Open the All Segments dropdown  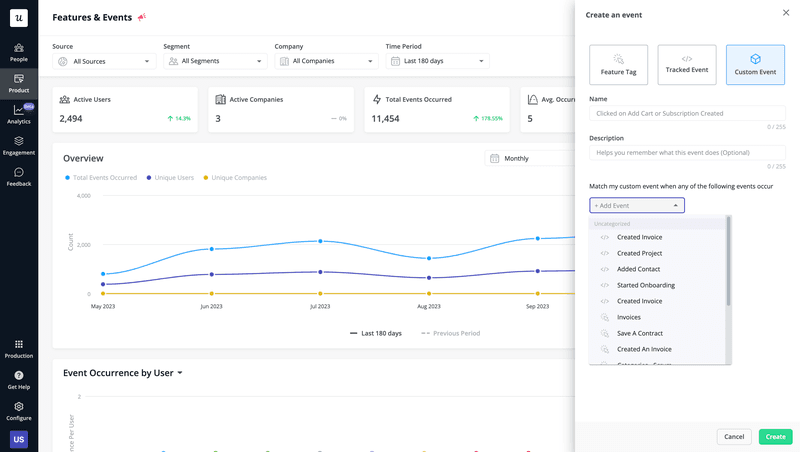tap(216, 62)
